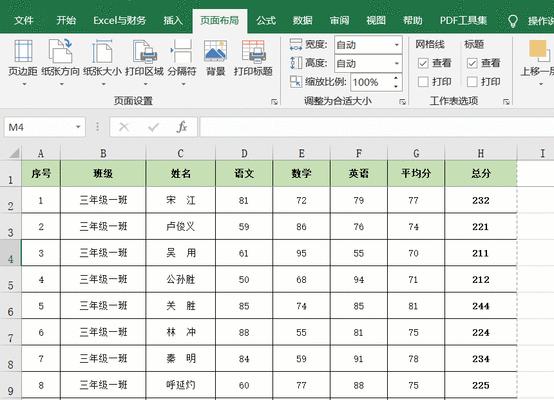Click the 缩放比例 scale icon

[296, 82]
